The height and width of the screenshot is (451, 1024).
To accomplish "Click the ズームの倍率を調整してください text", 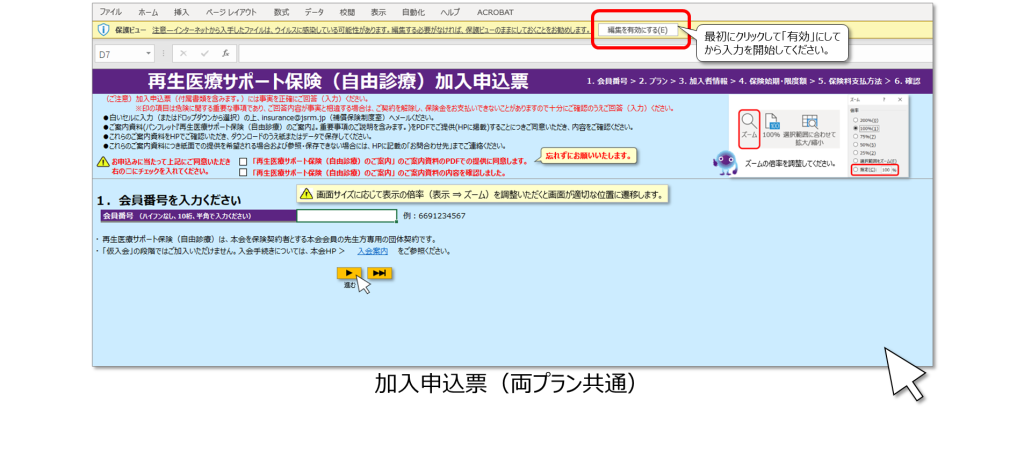I will [790, 163].
